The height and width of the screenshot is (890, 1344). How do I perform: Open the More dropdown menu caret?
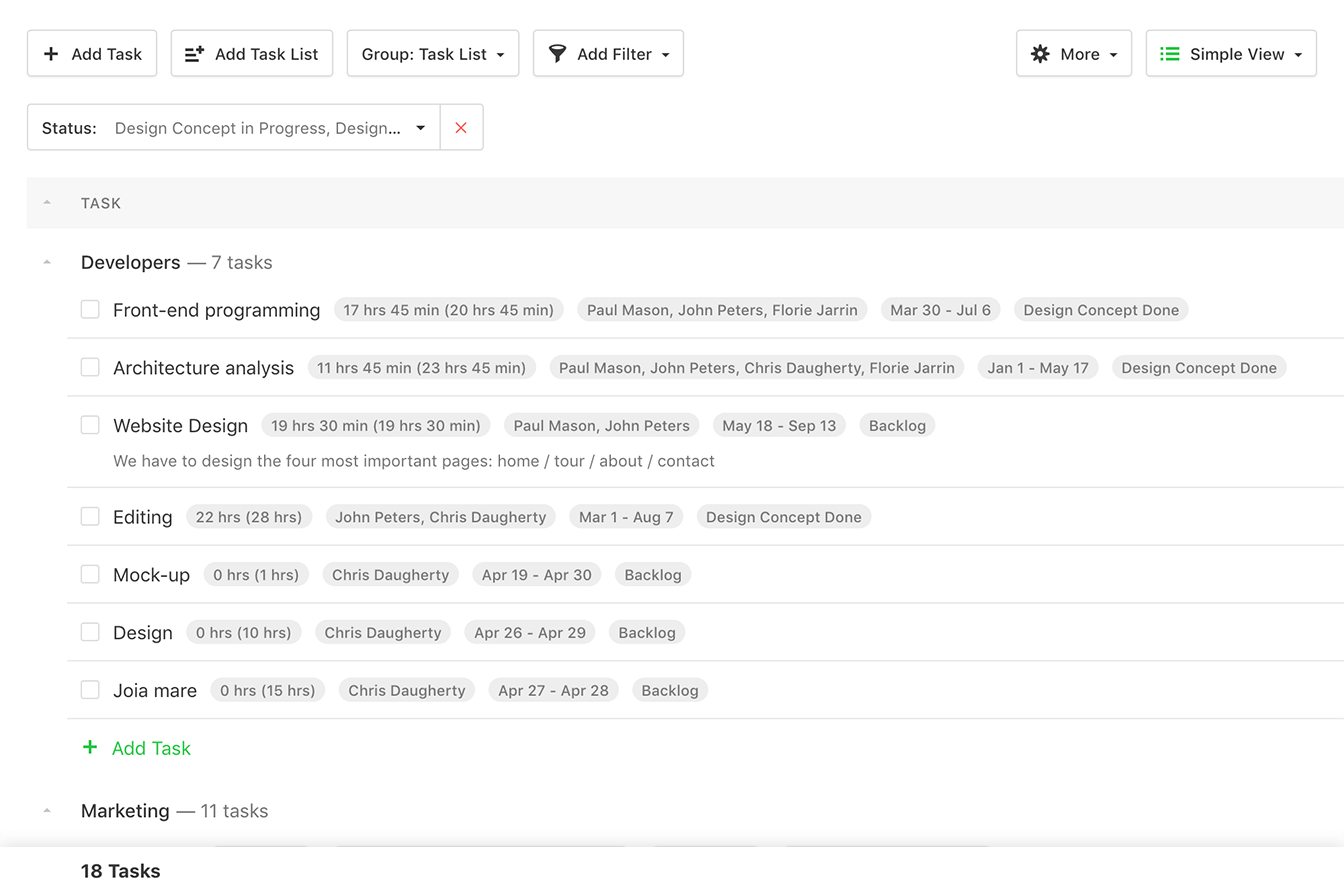pyautogui.click(x=1113, y=55)
